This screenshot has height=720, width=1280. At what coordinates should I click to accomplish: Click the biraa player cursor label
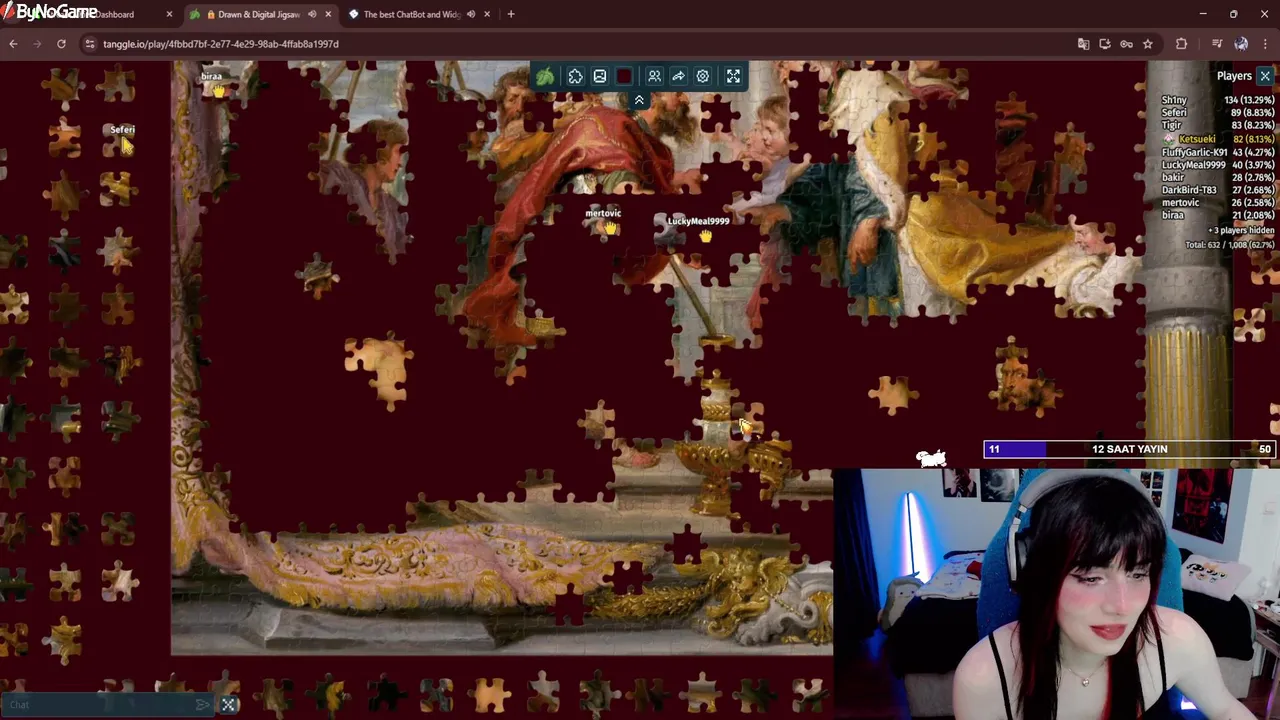click(211, 76)
